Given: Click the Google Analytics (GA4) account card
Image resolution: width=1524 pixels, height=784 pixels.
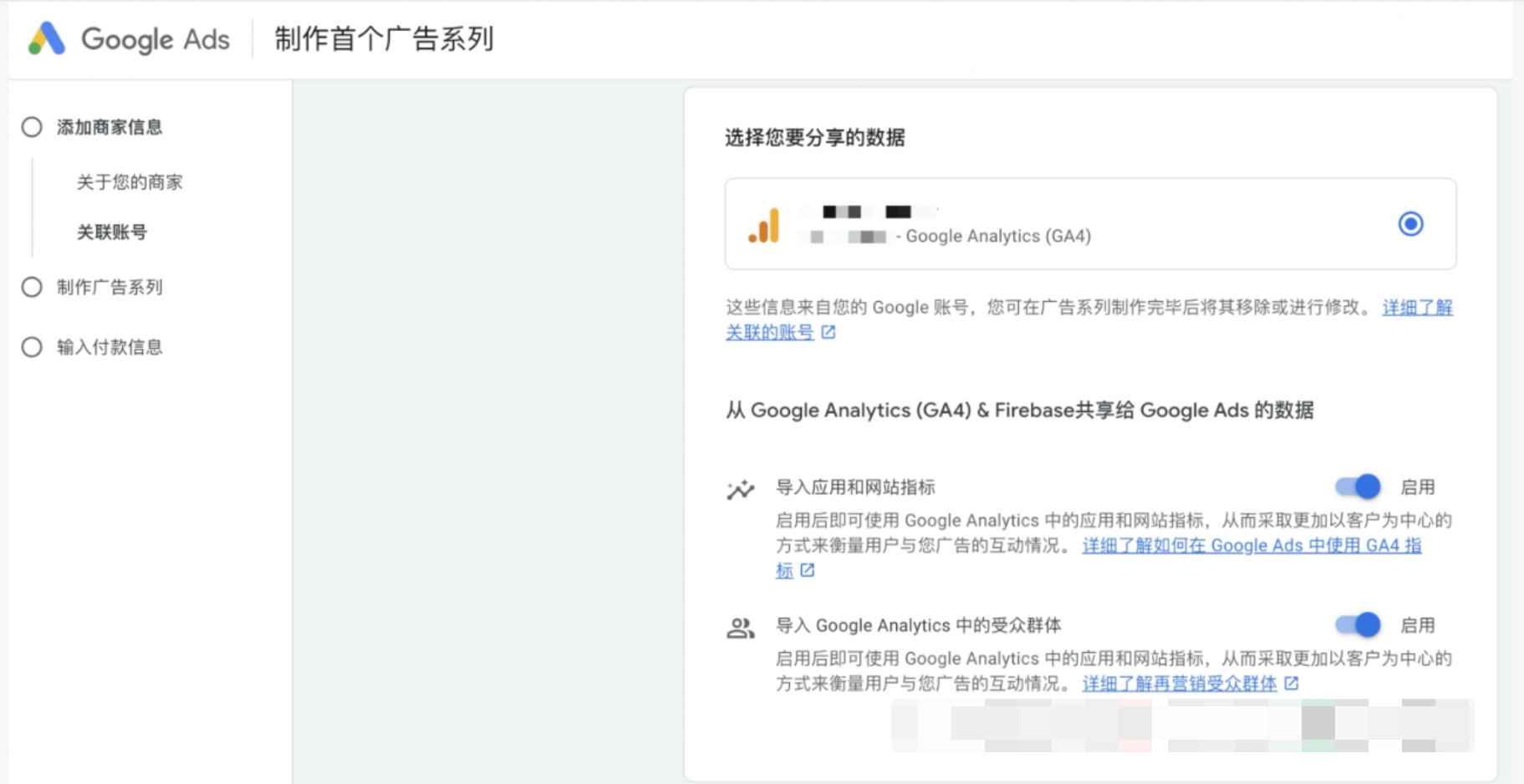Looking at the screenshot, I should click(1090, 223).
